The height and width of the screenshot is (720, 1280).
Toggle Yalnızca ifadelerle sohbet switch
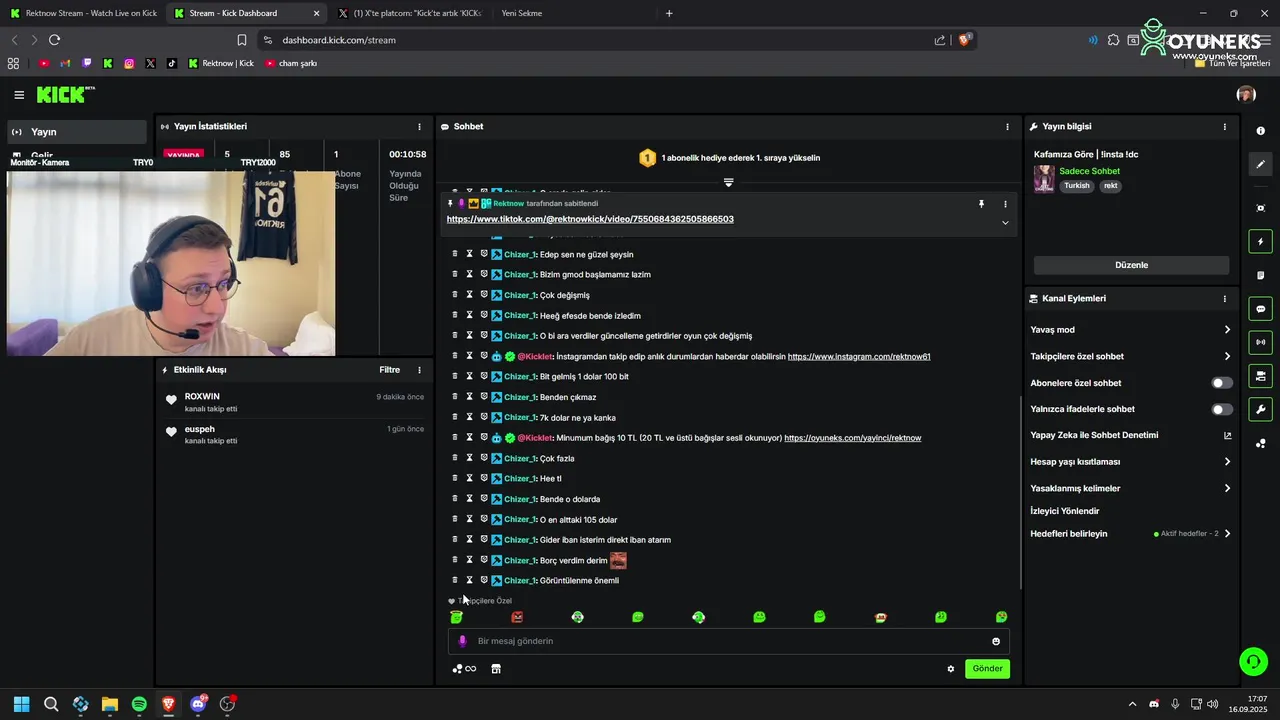point(1222,409)
